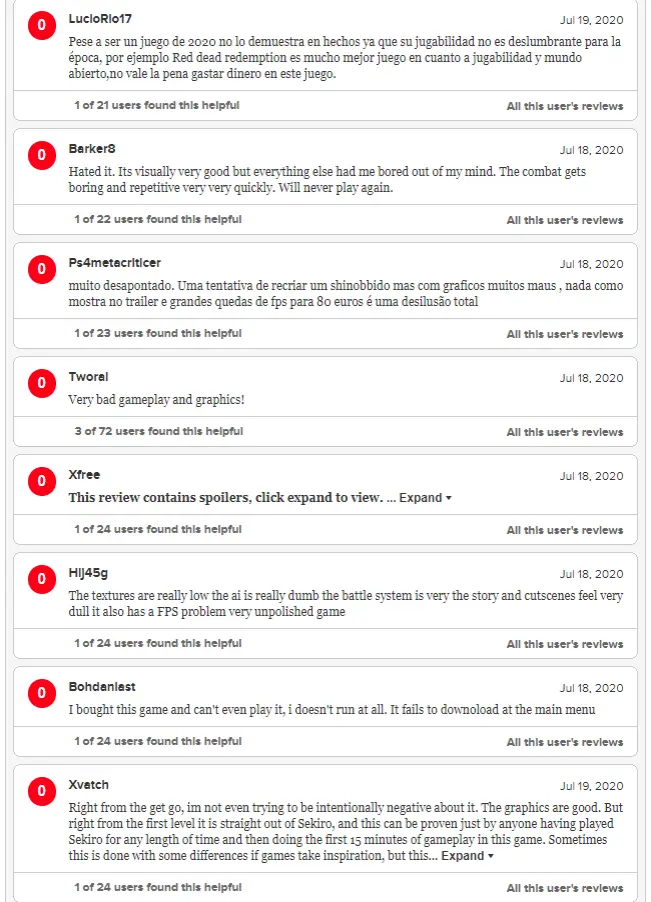
Task: Expand the full Xvatch review text
Action: (x=467, y=855)
